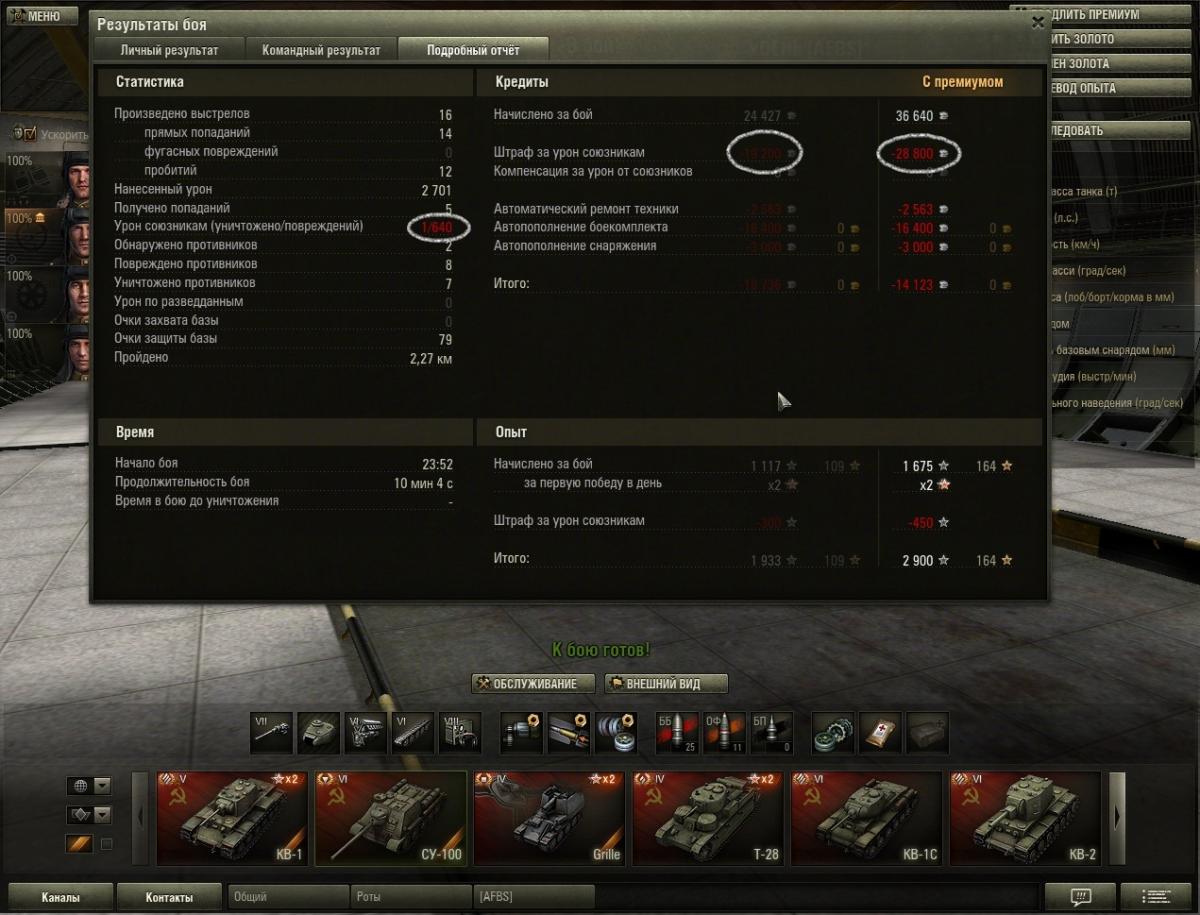Screen dimensions: 1200x915
Task: Expand the nation filter dropdown
Action: [x=89, y=786]
